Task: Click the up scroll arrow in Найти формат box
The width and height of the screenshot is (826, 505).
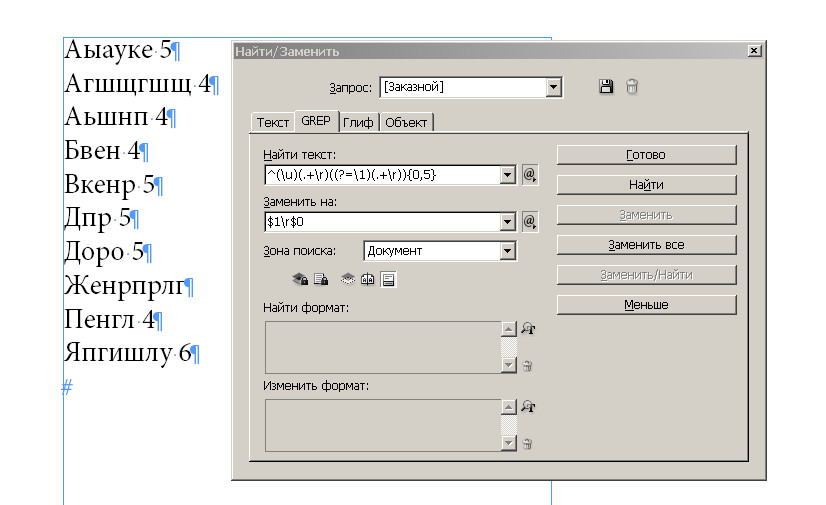Action: pyautogui.click(x=508, y=330)
